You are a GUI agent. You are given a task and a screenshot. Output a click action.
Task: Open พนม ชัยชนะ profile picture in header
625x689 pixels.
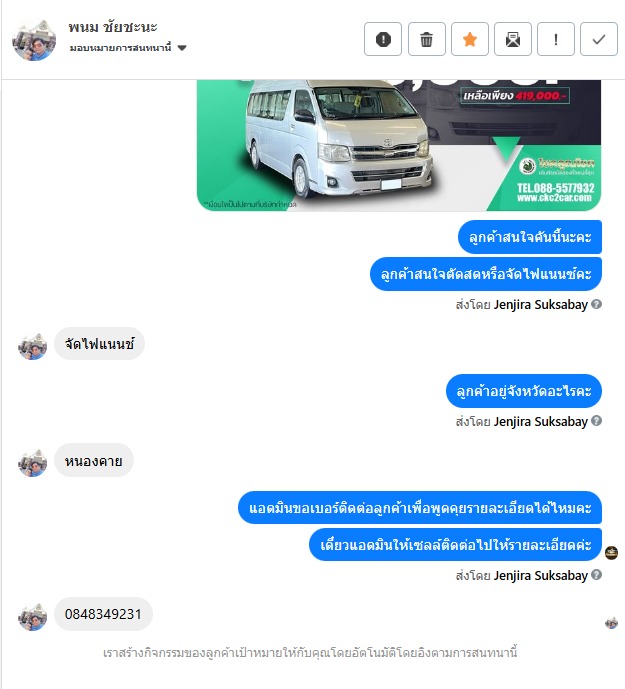coord(34,40)
